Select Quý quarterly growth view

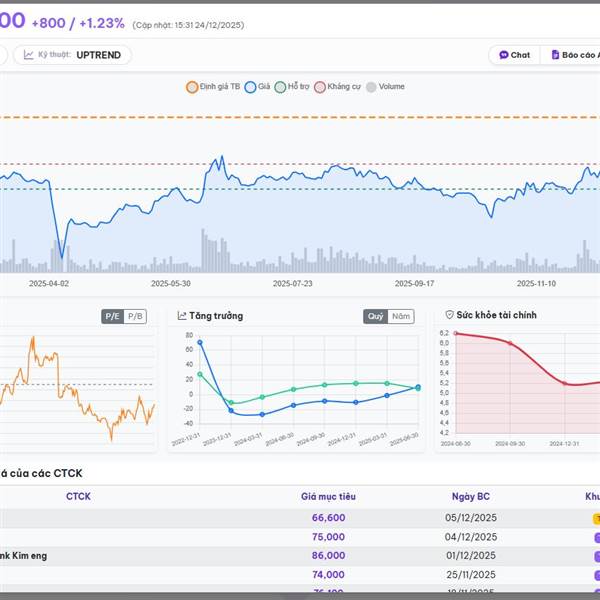pos(375,316)
